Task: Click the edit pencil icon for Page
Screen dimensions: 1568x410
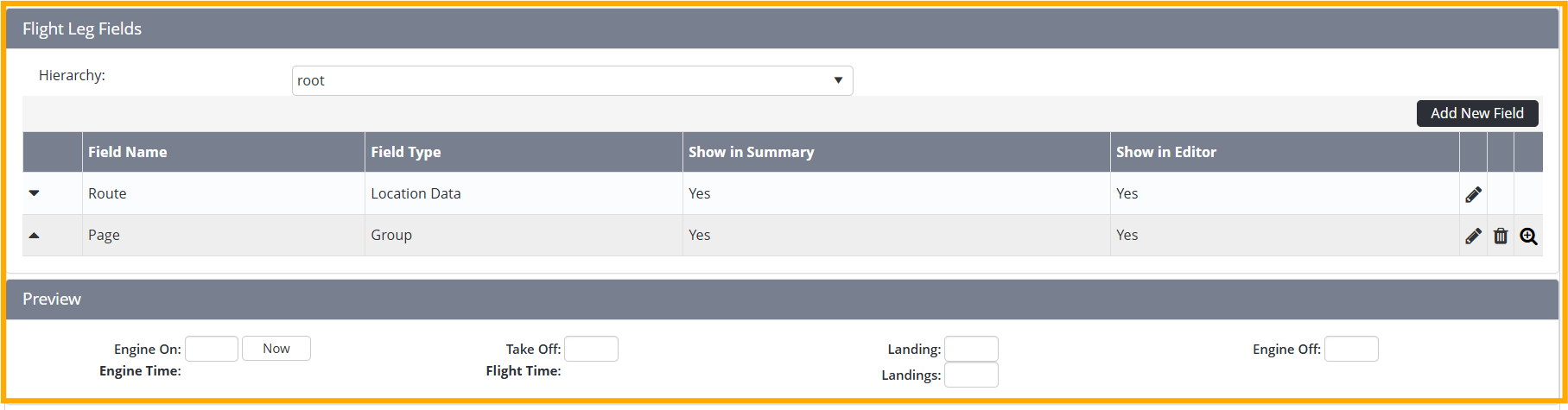Action: [1473, 236]
